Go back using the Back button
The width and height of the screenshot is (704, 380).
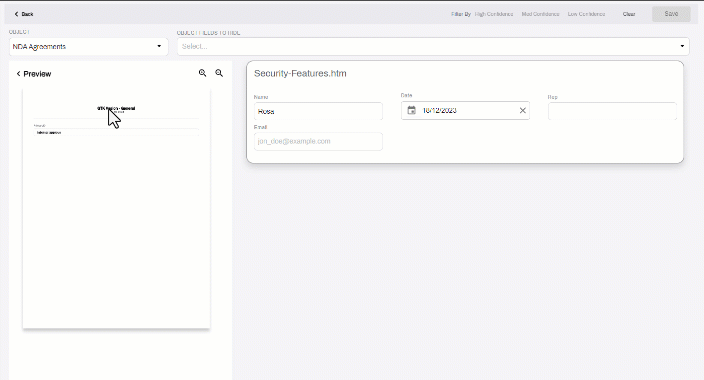click(x=24, y=14)
